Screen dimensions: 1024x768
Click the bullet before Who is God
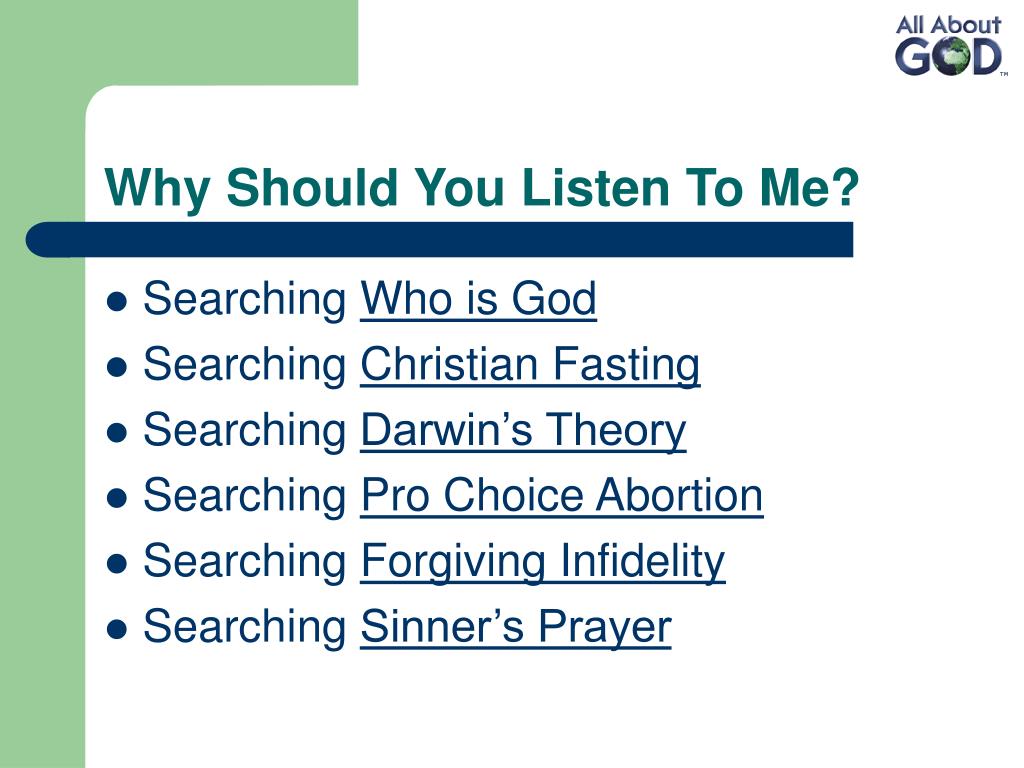(116, 302)
